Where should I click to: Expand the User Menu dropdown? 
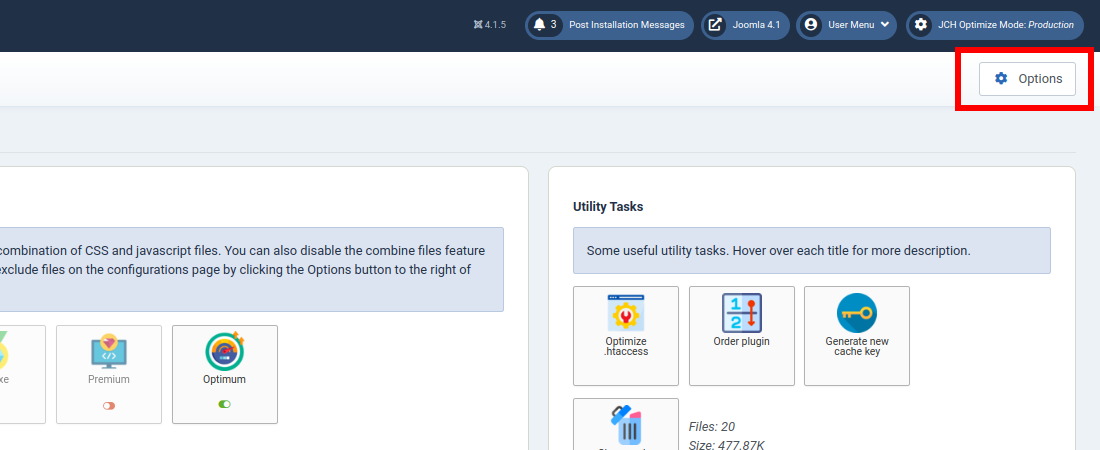point(846,25)
